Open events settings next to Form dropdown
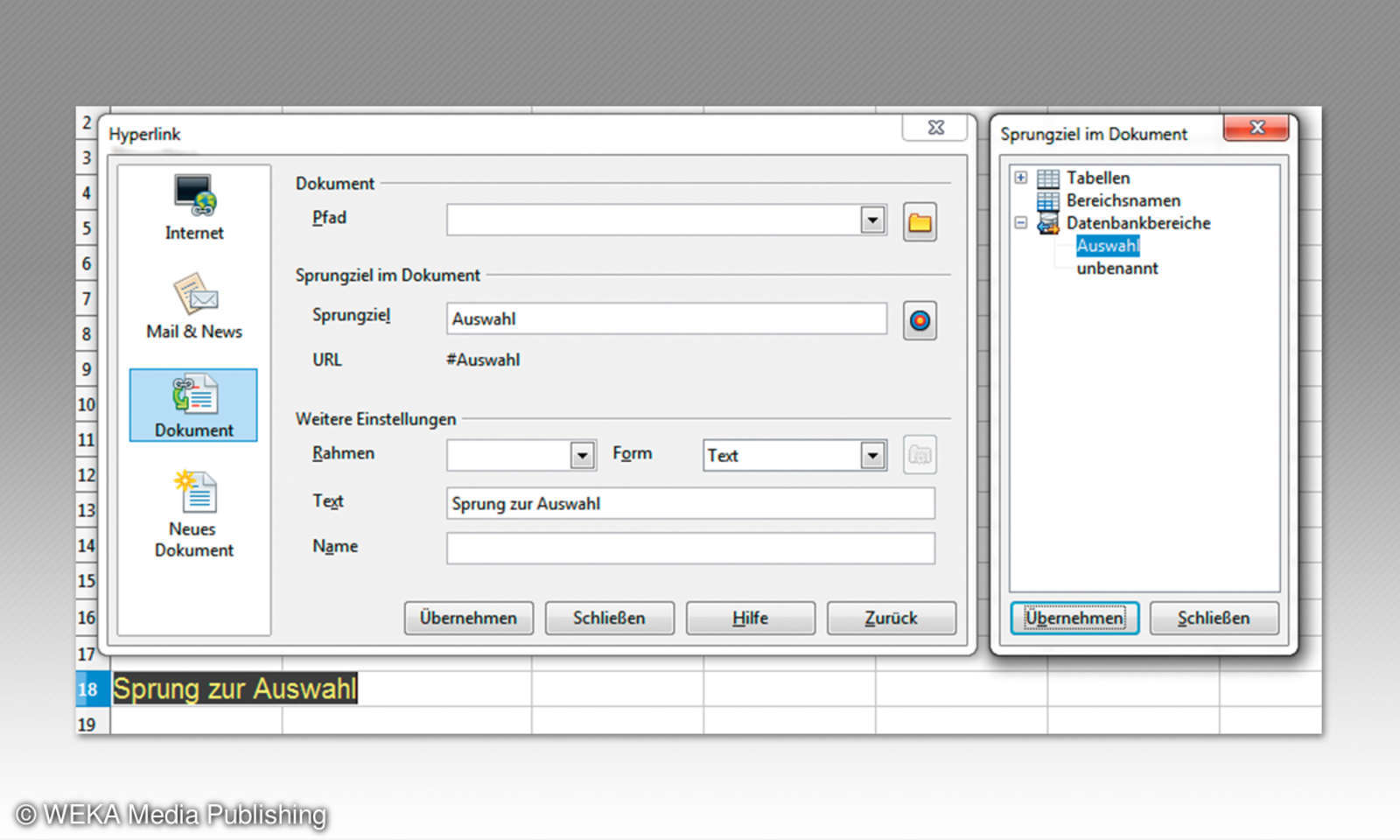 click(919, 455)
